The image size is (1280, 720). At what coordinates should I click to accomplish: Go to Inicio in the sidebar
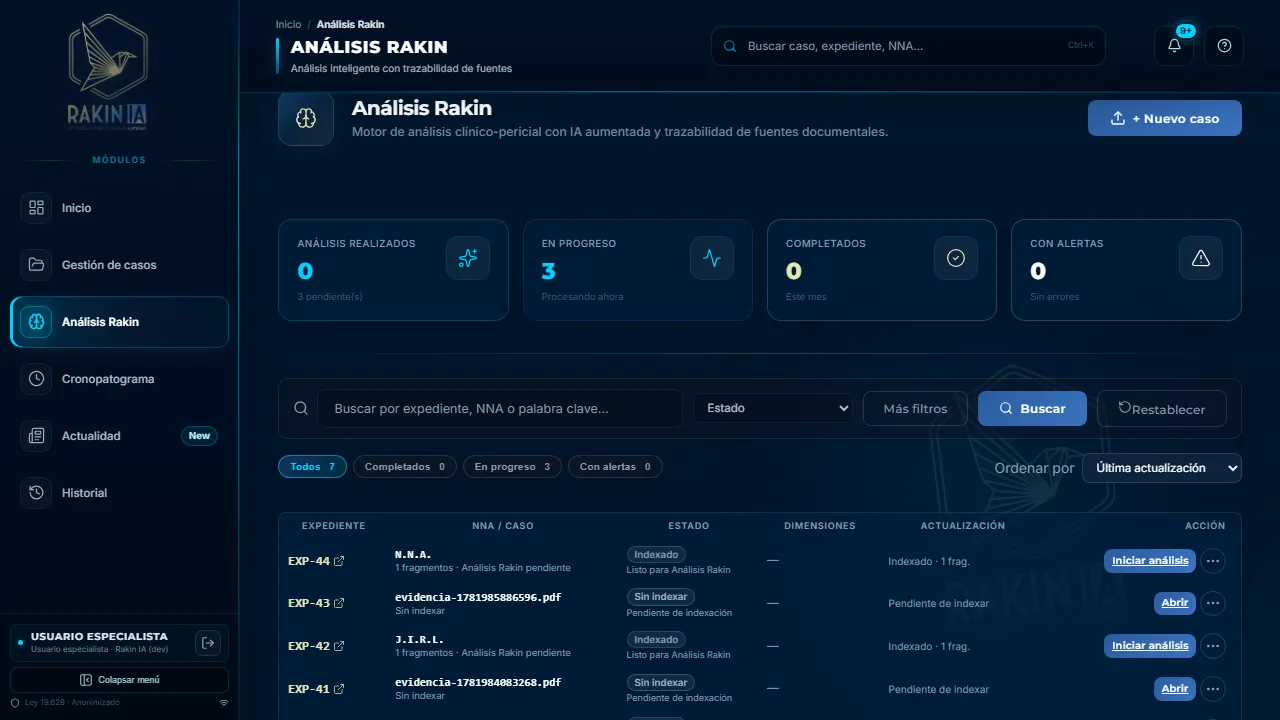point(120,208)
